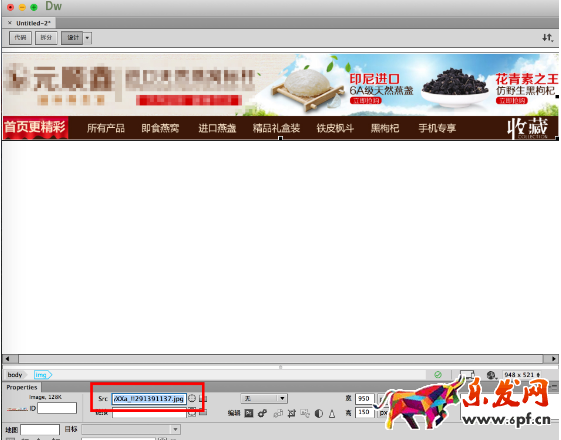Screen dimensions: 561x440
Task: Open the 948 x 521 window size menu
Action: point(522,375)
